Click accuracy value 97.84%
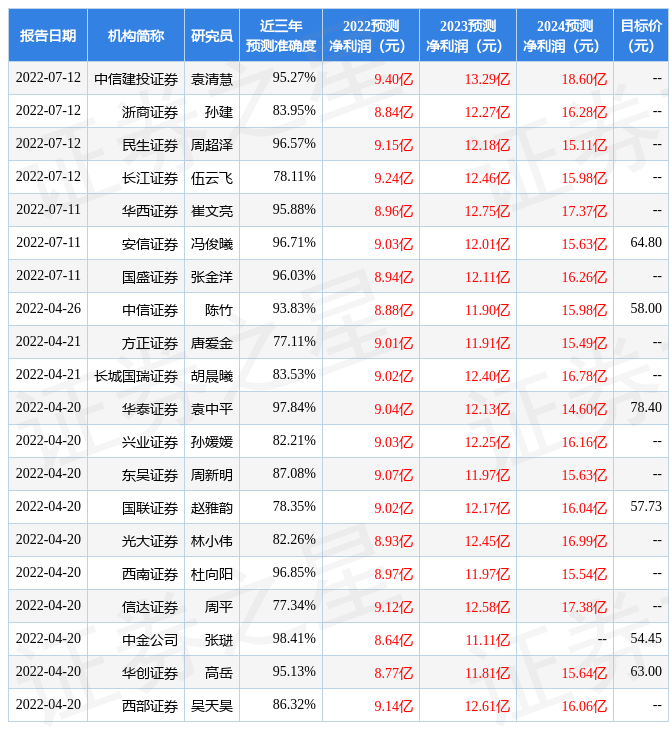Image resolution: width=669 pixels, height=730 pixels. click(x=294, y=408)
